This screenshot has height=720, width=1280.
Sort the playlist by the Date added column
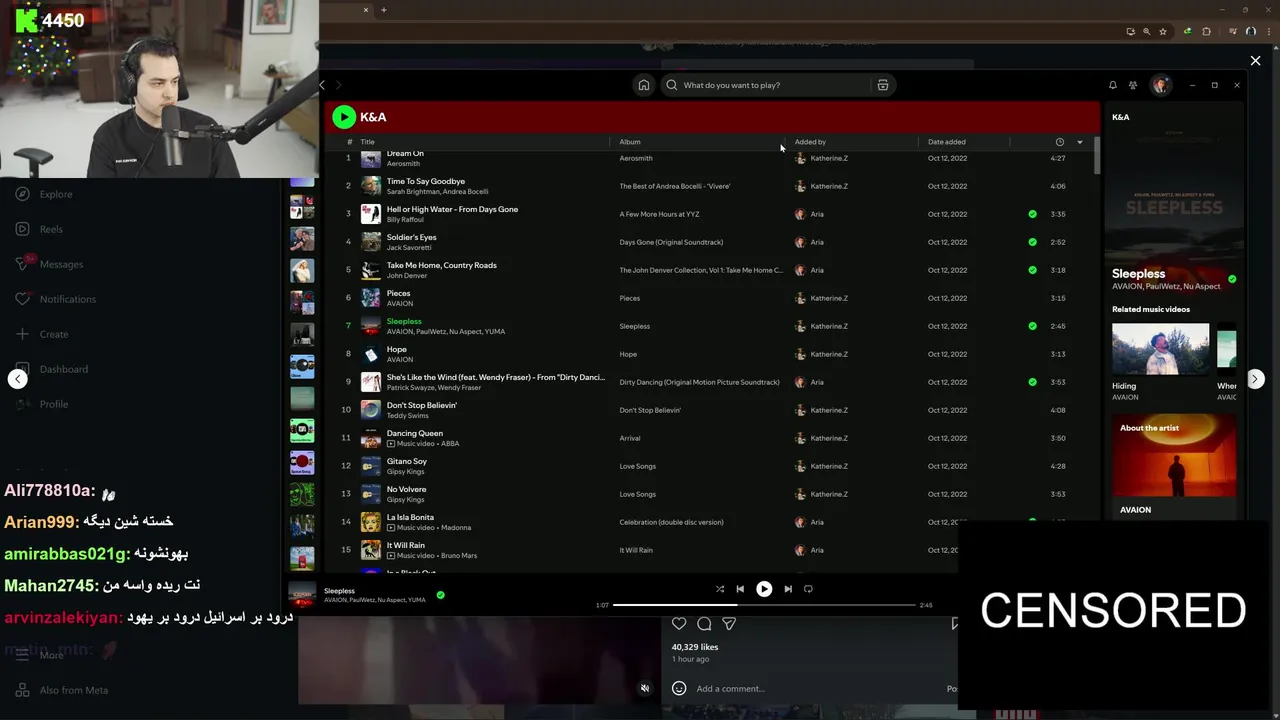pyautogui.click(x=947, y=142)
